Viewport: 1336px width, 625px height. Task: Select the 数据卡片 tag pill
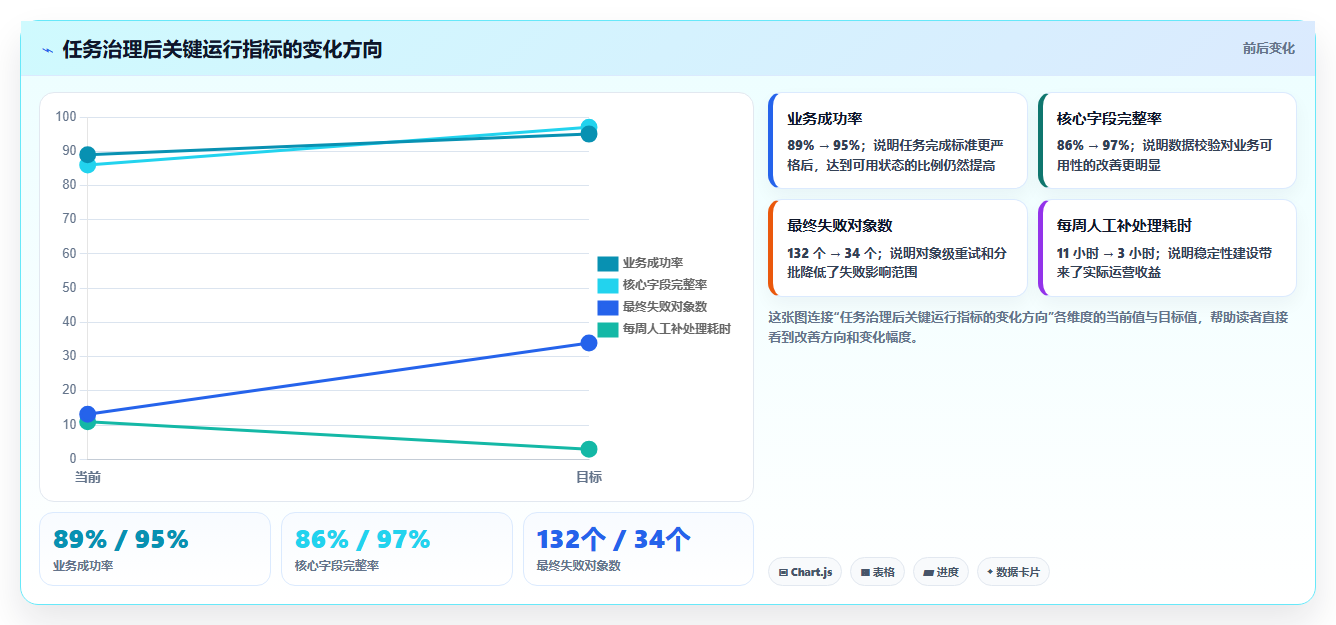click(1013, 572)
